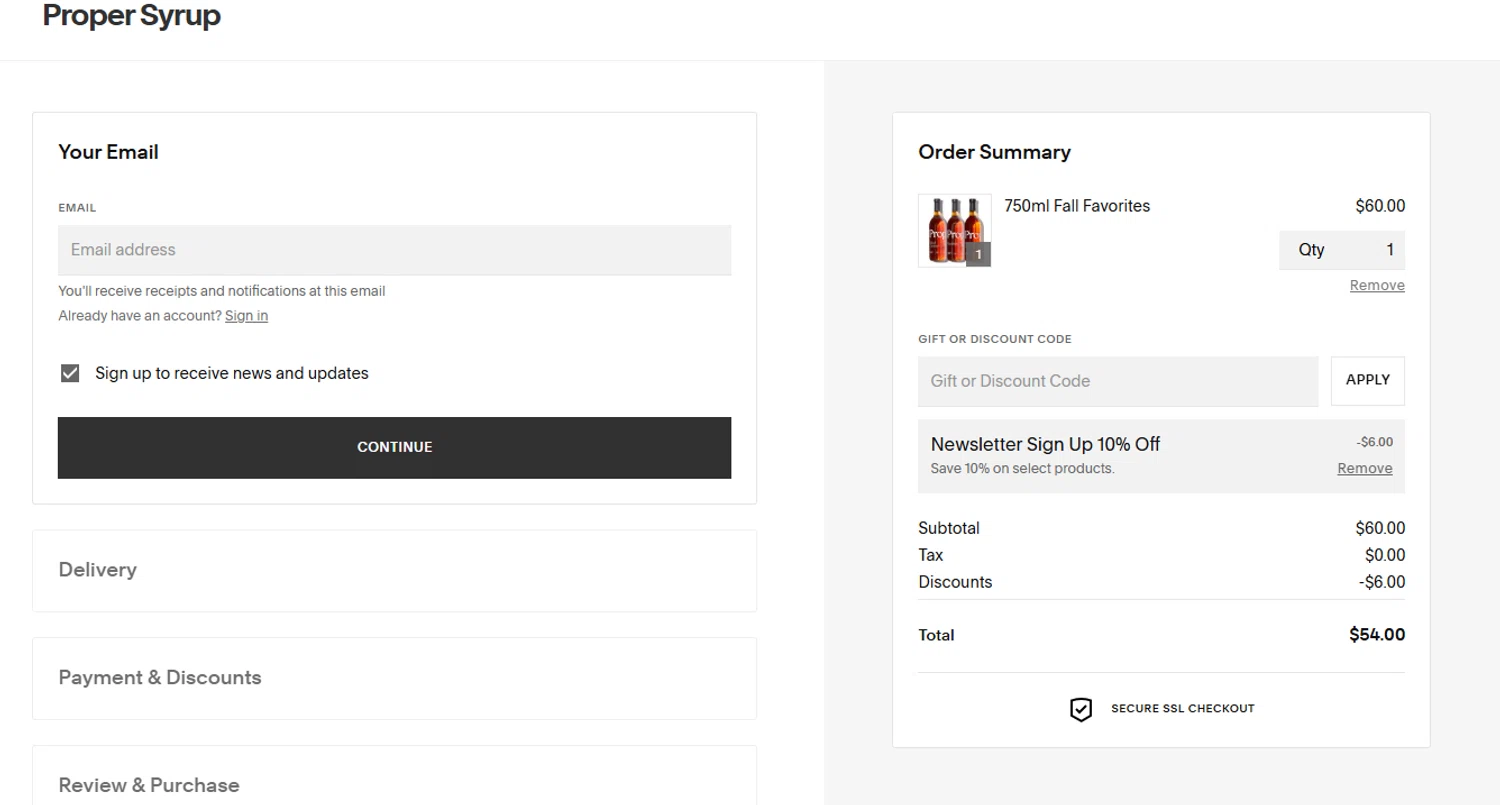Click the Discounts -$6.00 value

(1382, 582)
